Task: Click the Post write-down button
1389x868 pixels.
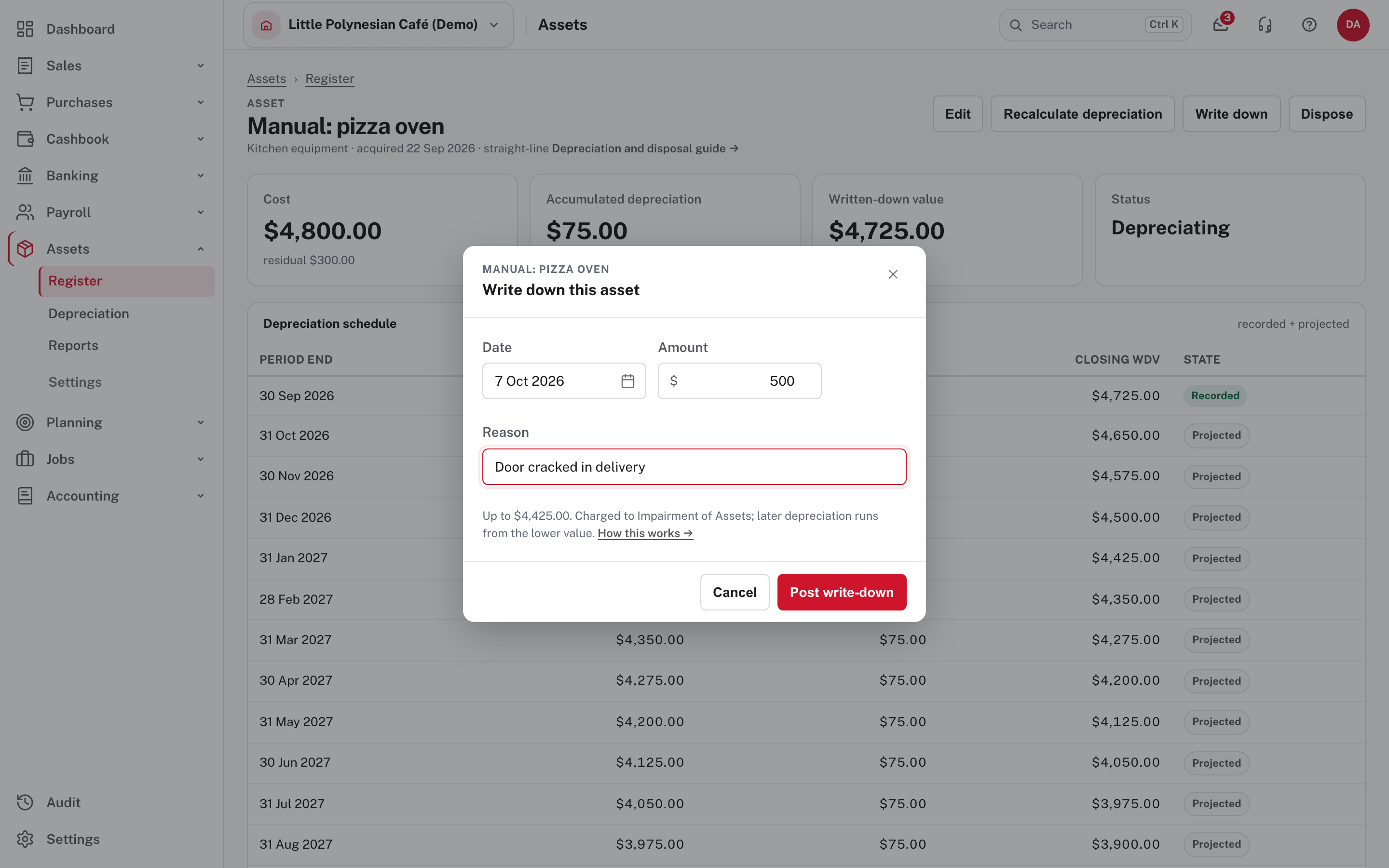Action: tap(842, 592)
